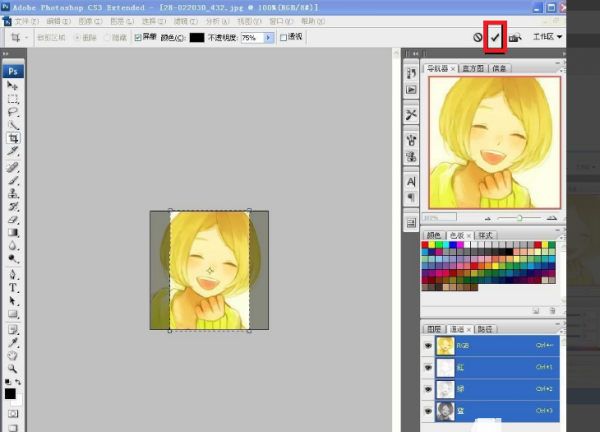Switch to the 样式 tab
This screenshot has width=600, height=432.
[x=485, y=235]
